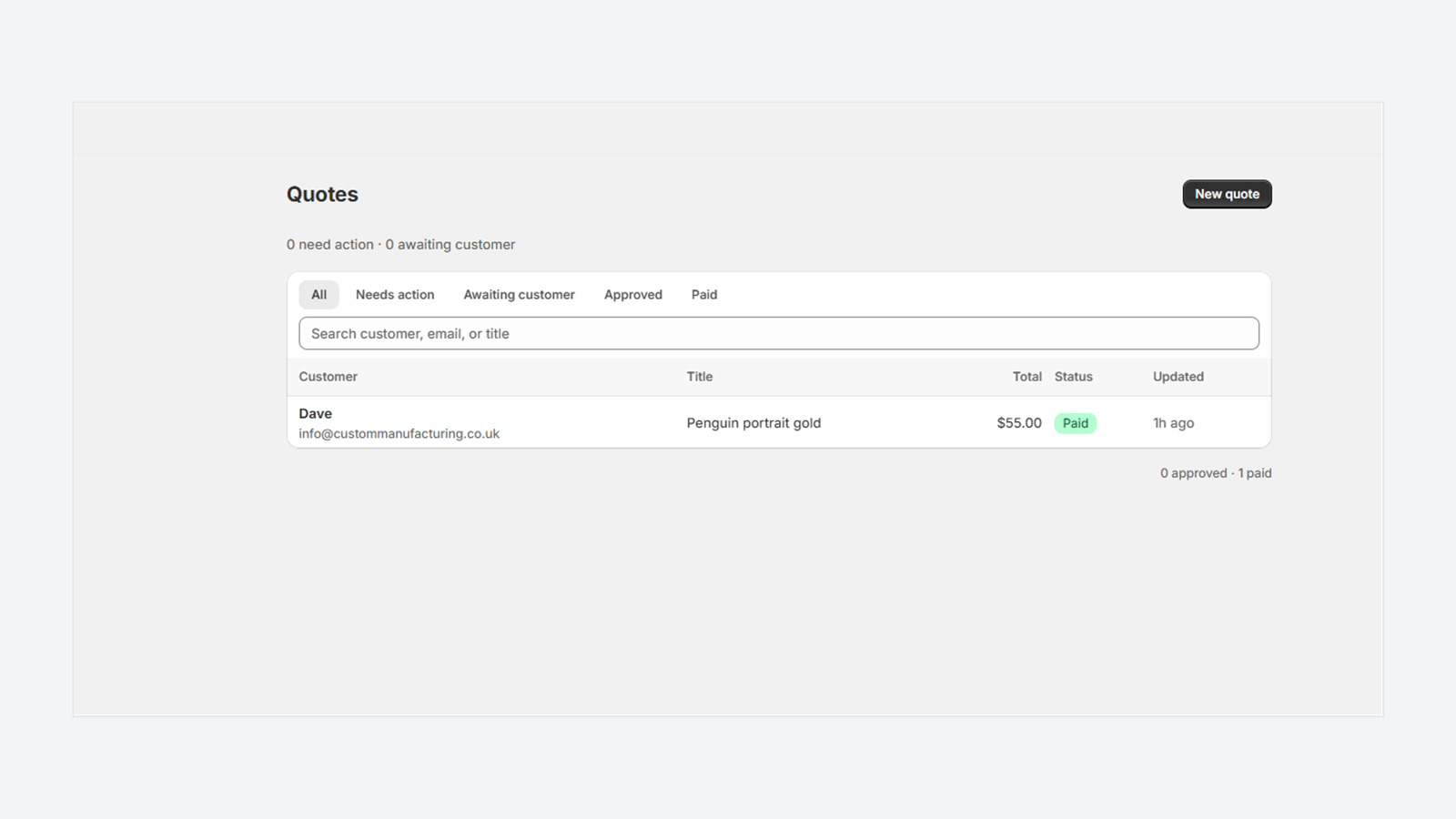Switch to the Needs action tab

395,295
